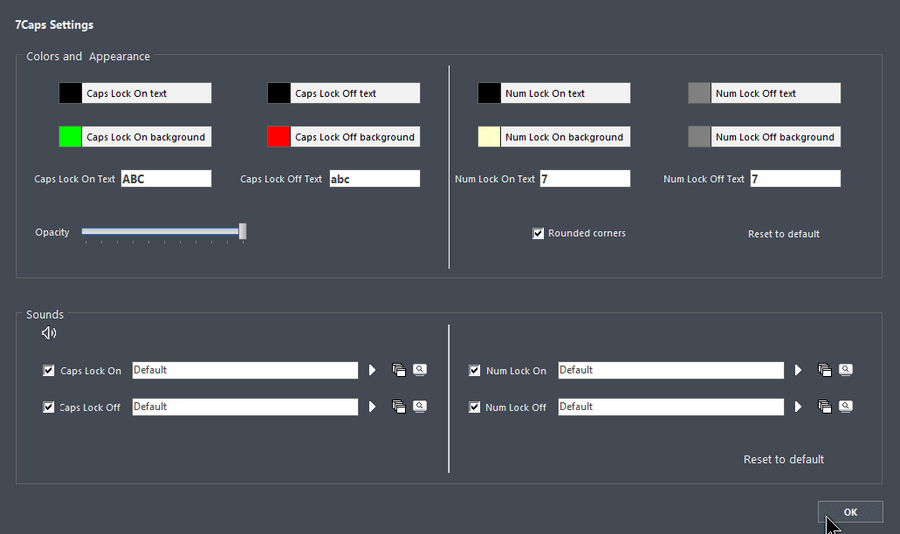
Task: Pick the gray Num Lock Off text swatch
Action: click(699, 93)
